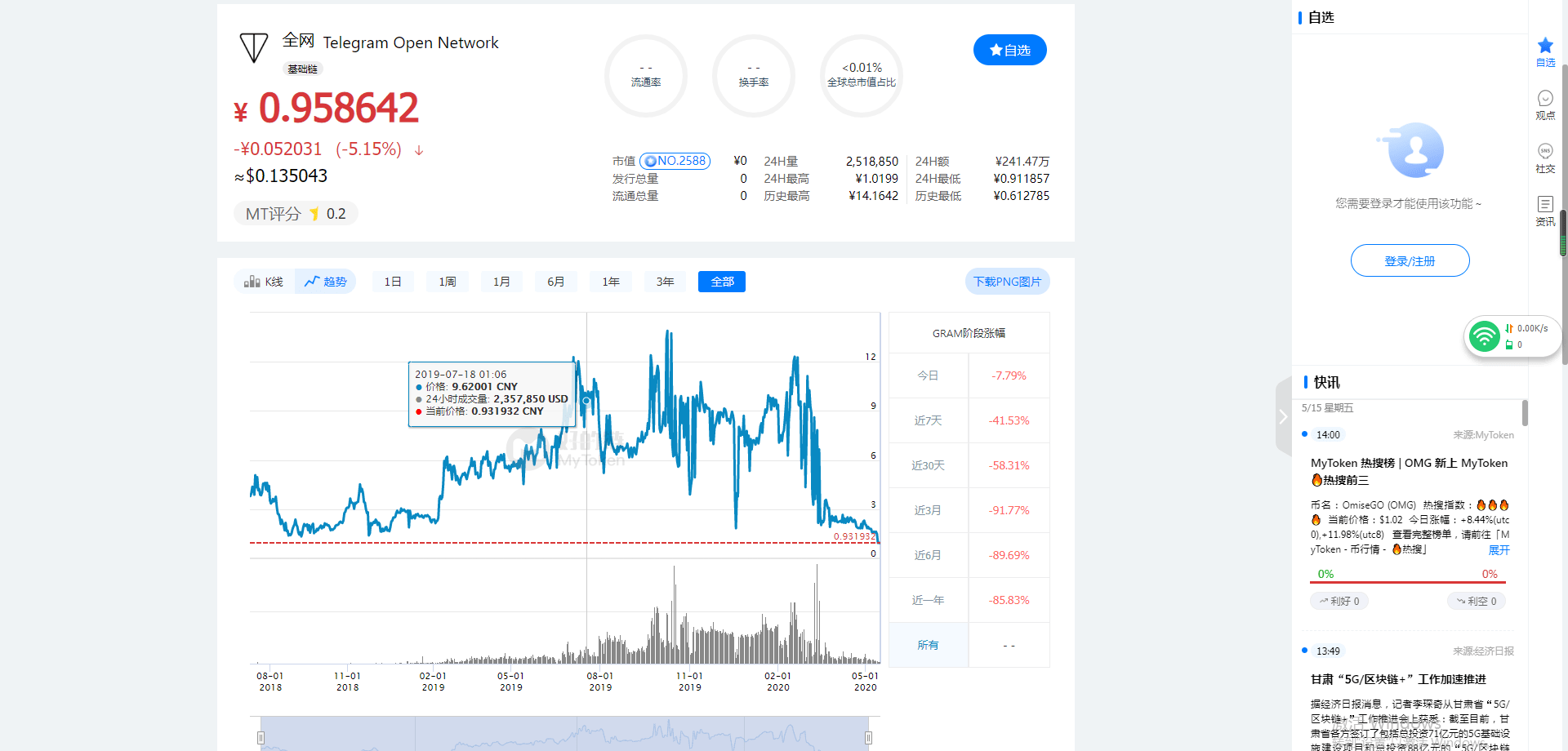Click the red price down arrow indicator
1568x751 pixels.
click(x=419, y=150)
